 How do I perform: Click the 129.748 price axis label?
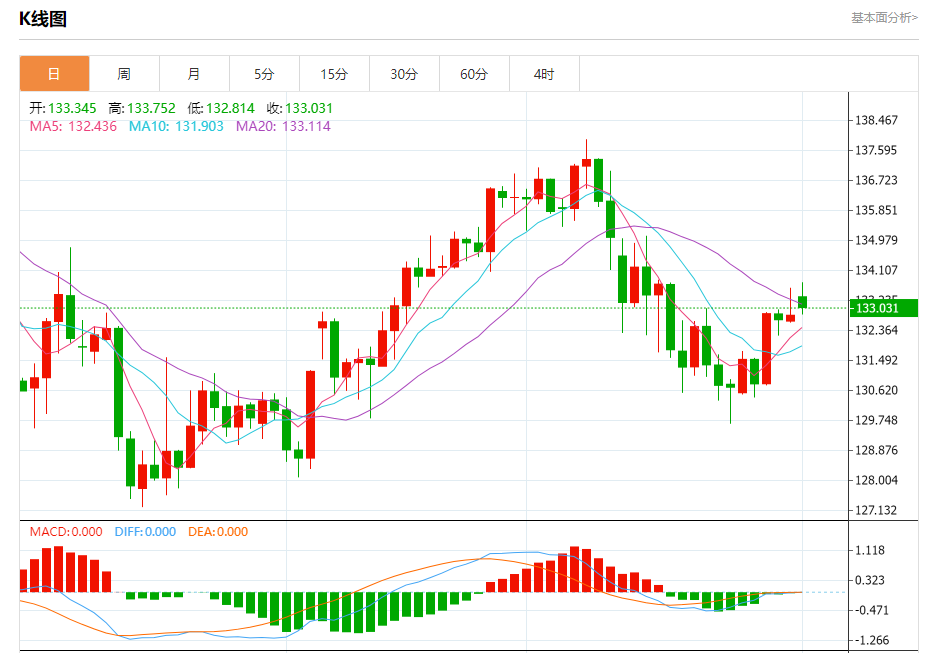[876, 420]
